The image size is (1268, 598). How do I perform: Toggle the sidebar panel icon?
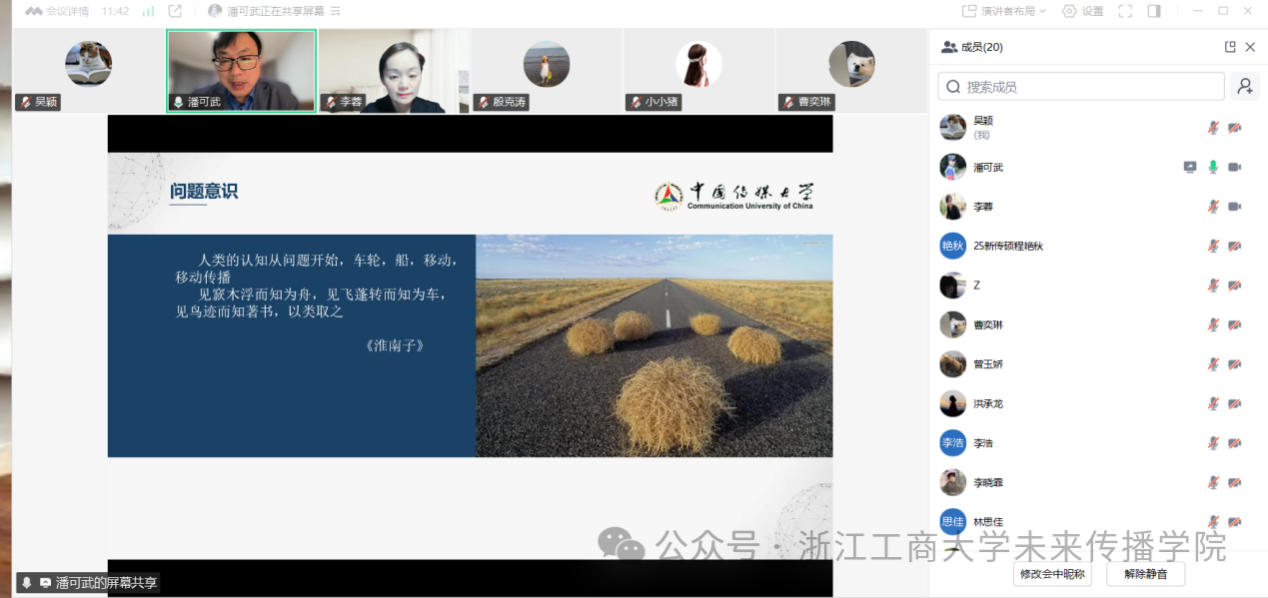[x=1154, y=11]
